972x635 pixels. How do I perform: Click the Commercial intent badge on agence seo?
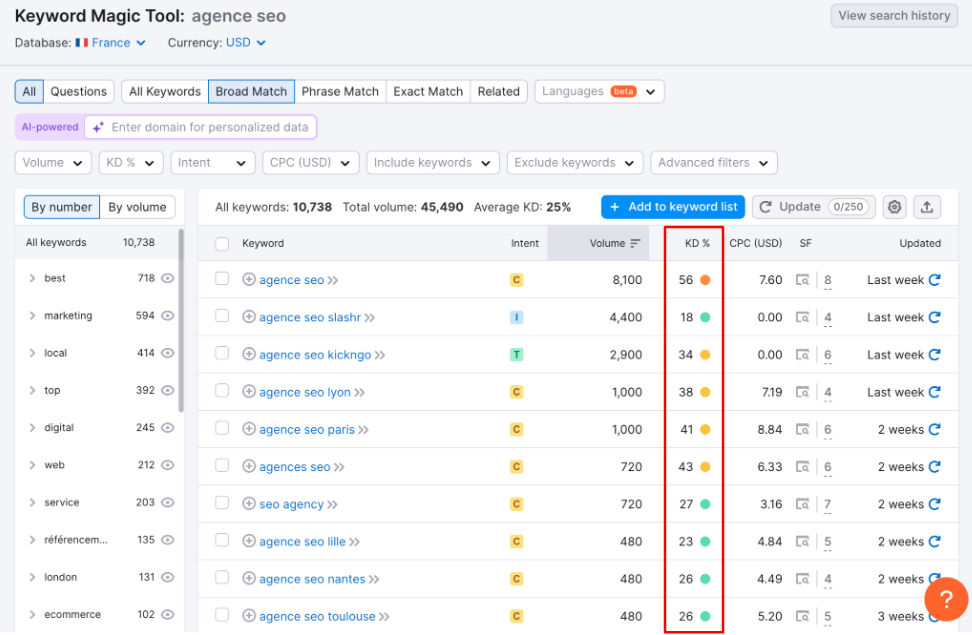click(x=516, y=280)
